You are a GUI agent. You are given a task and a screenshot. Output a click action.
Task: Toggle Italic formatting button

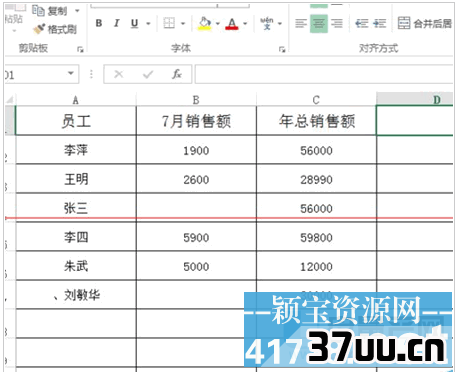(116, 23)
